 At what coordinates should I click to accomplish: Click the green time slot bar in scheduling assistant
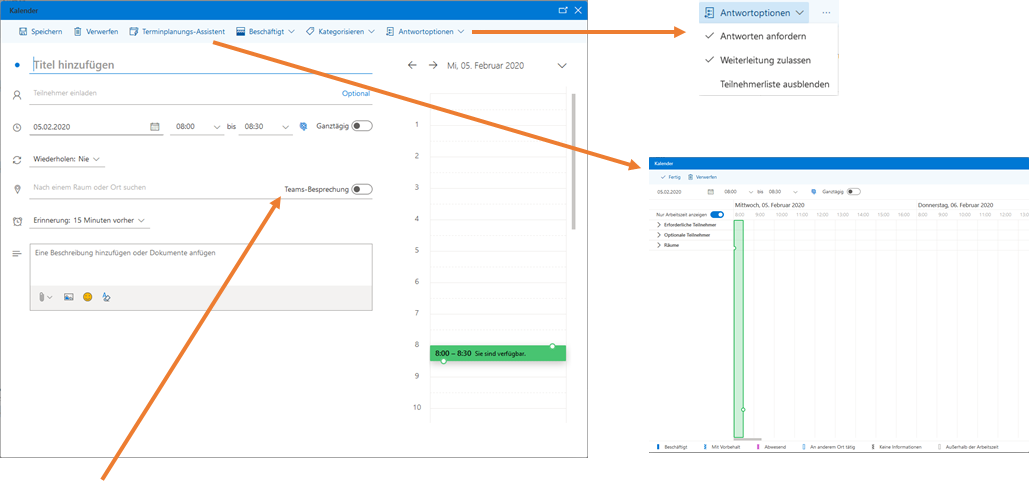(738, 329)
